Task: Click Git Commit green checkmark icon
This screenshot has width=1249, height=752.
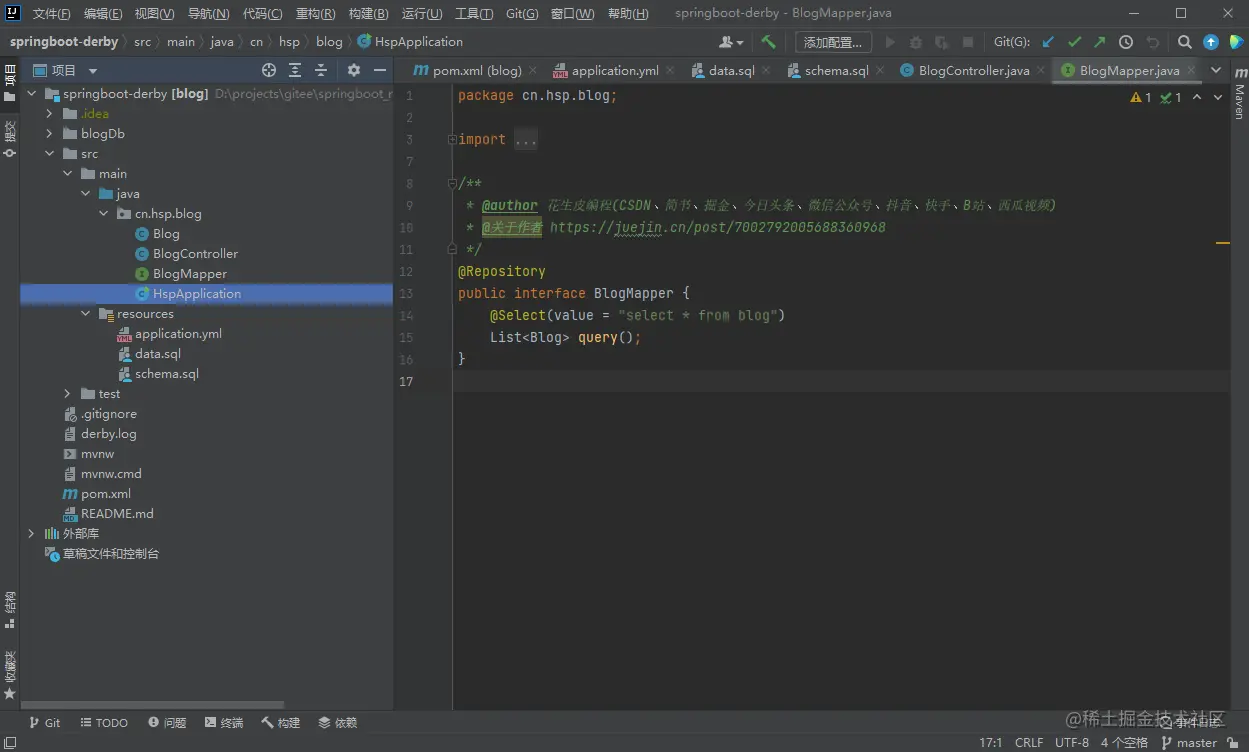Action: 1074,42
